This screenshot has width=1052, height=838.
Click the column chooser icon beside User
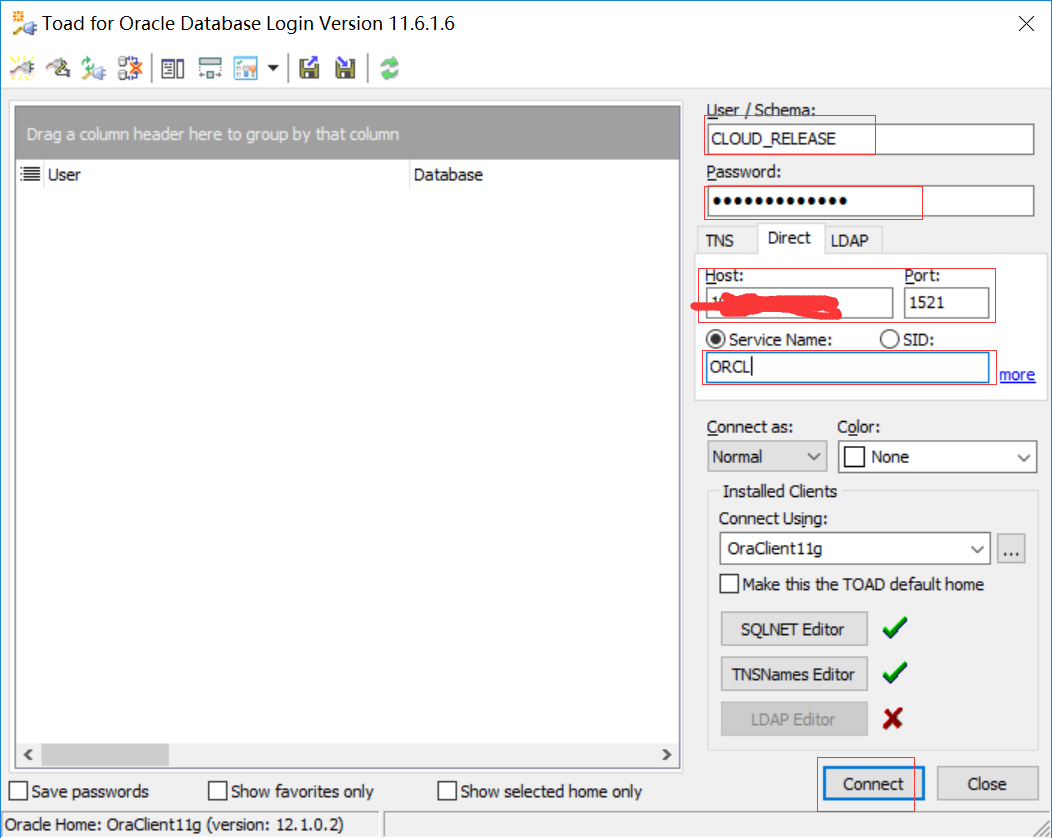(30, 174)
